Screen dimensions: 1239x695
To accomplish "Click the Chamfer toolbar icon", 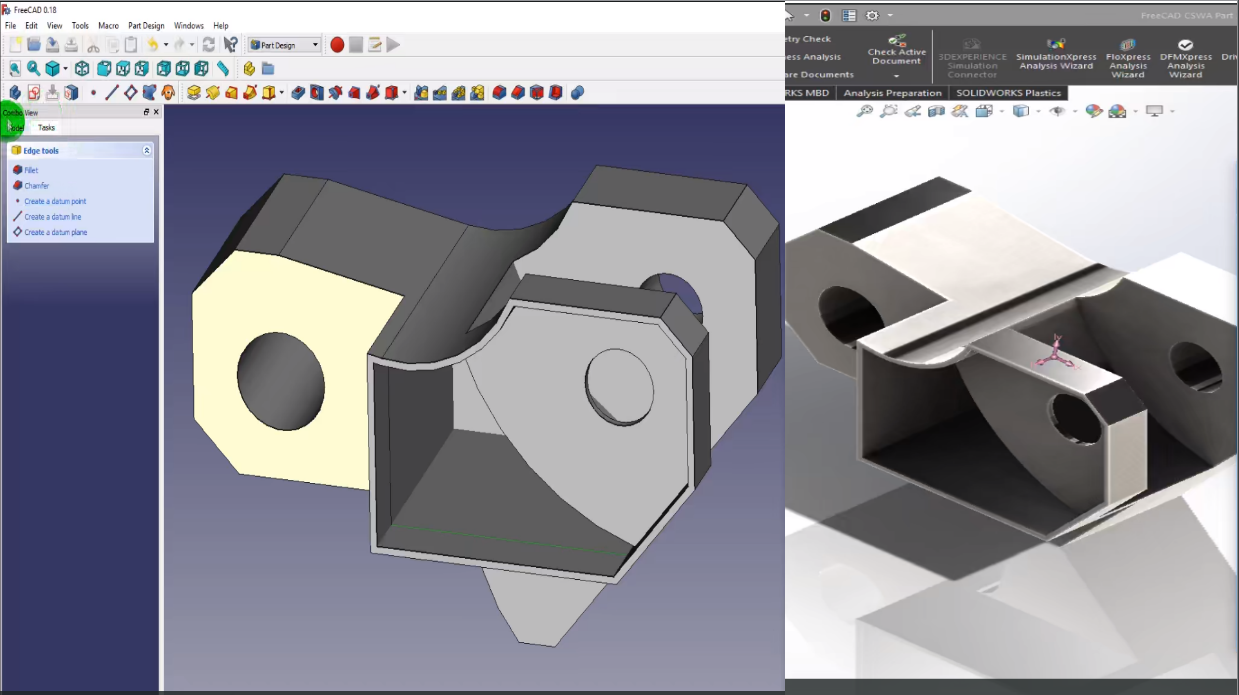I will coord(518,92).
